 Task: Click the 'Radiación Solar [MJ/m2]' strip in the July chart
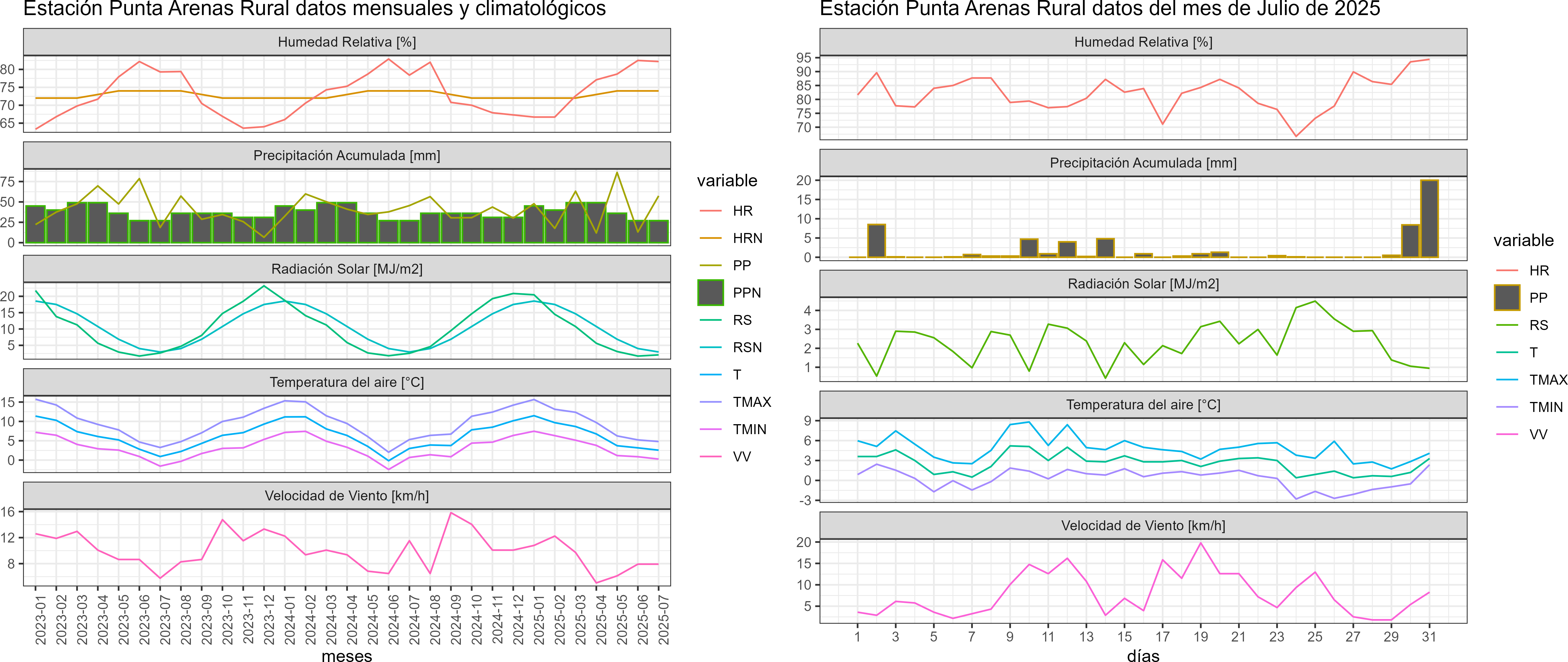[1143, 284]
